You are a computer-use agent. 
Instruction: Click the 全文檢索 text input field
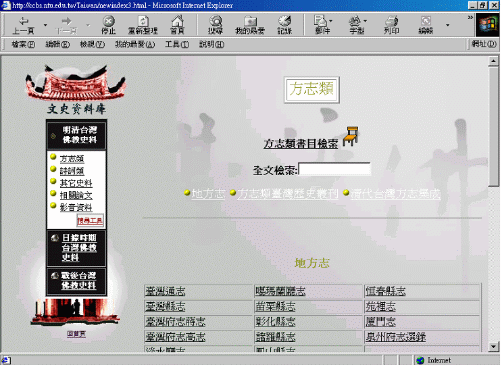pos(334,169)
